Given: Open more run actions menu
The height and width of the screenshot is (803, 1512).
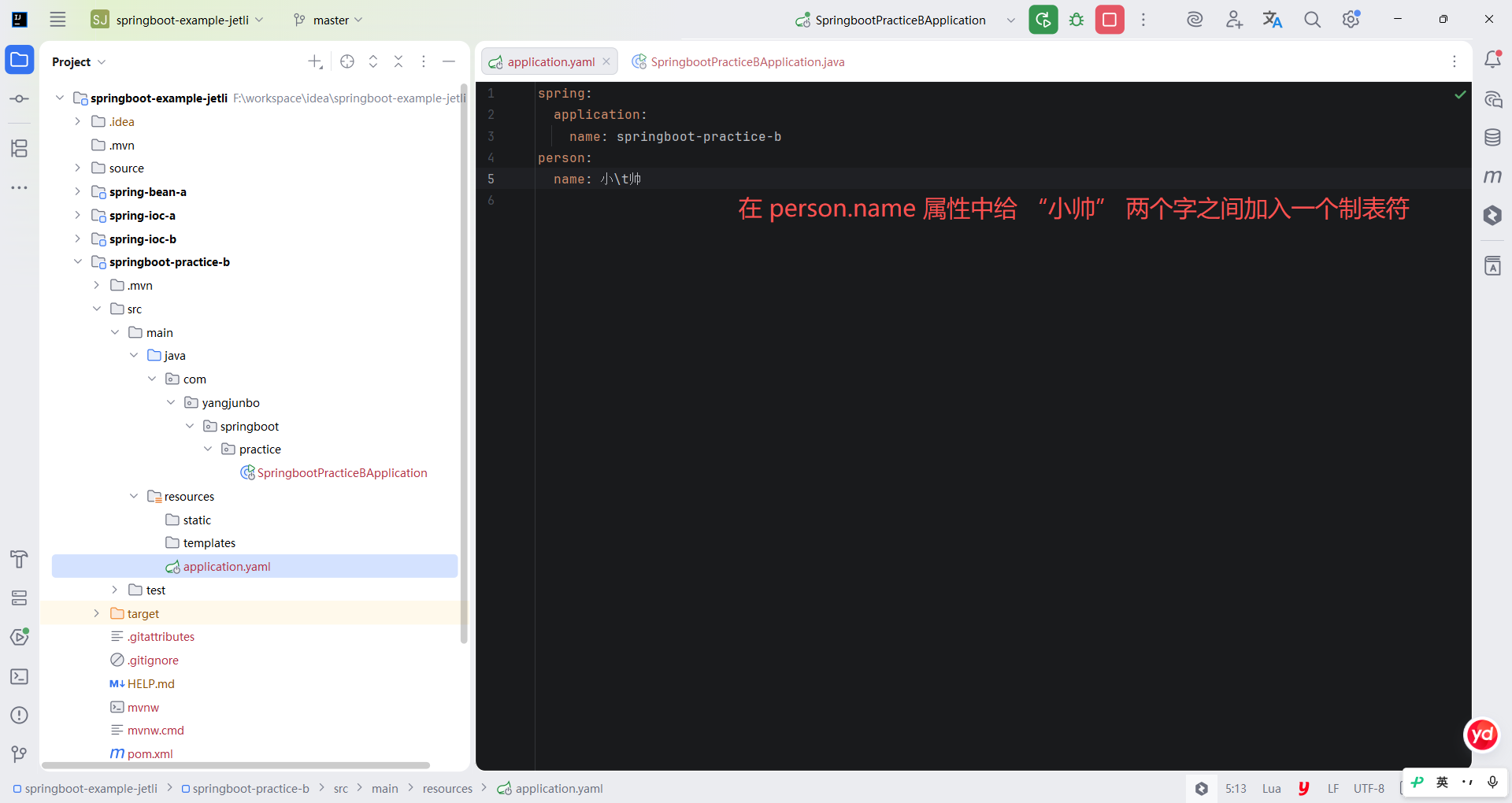Looking at the screenshot, I should [x=1143, y=20].
